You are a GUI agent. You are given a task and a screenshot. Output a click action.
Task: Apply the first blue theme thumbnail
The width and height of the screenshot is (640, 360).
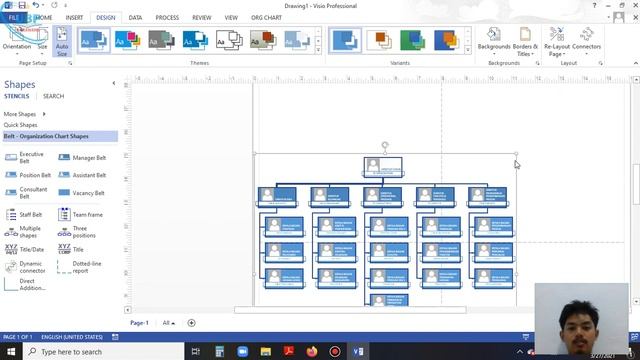coord(93,40)
